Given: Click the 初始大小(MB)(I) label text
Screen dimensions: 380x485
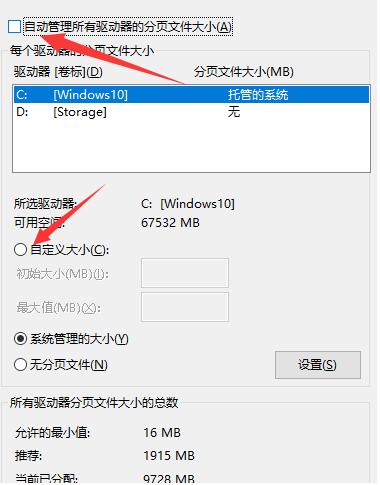Looking at the screenshot, I should point(62,274).
